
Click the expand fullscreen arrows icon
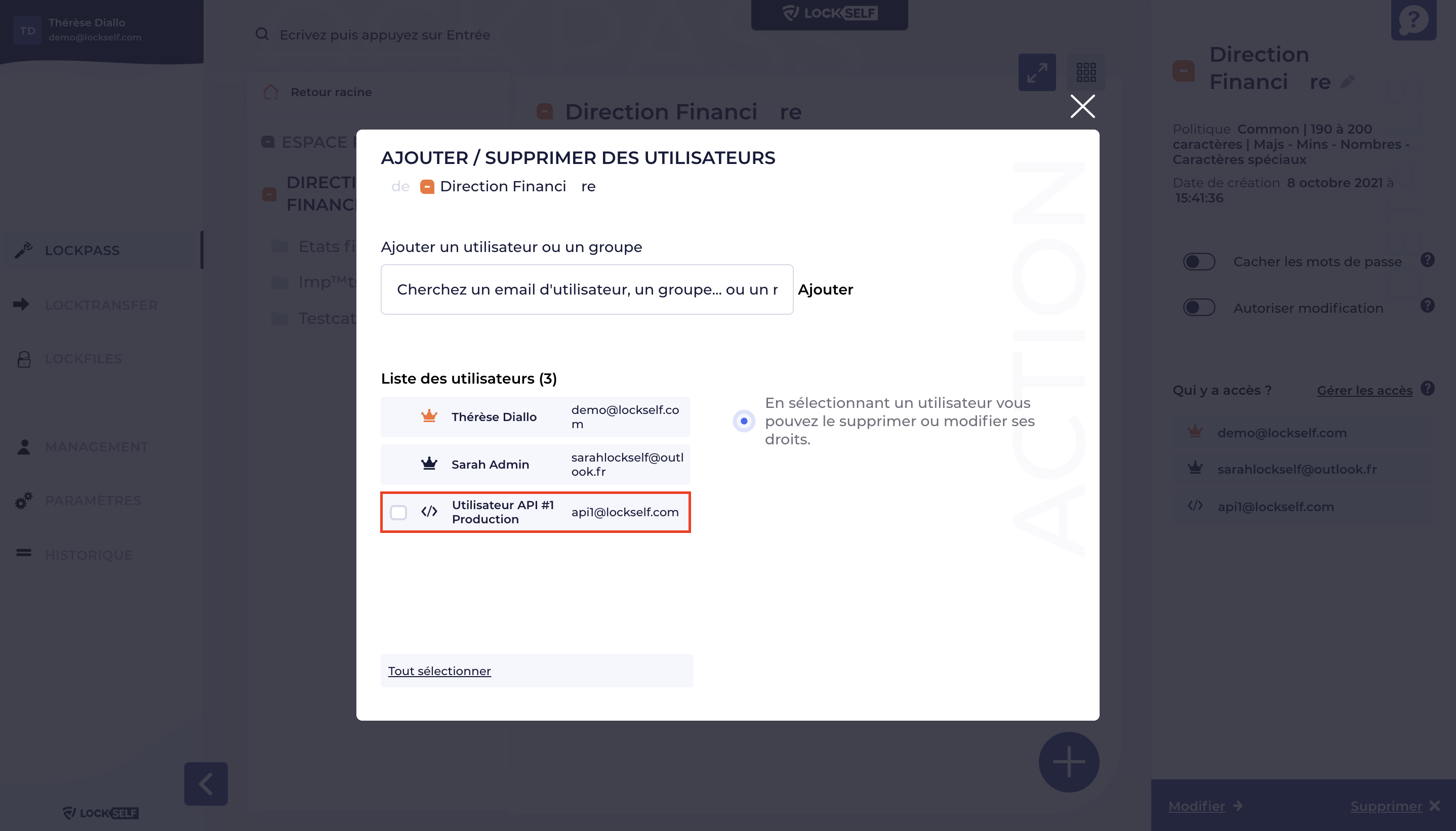point(1036,72)
